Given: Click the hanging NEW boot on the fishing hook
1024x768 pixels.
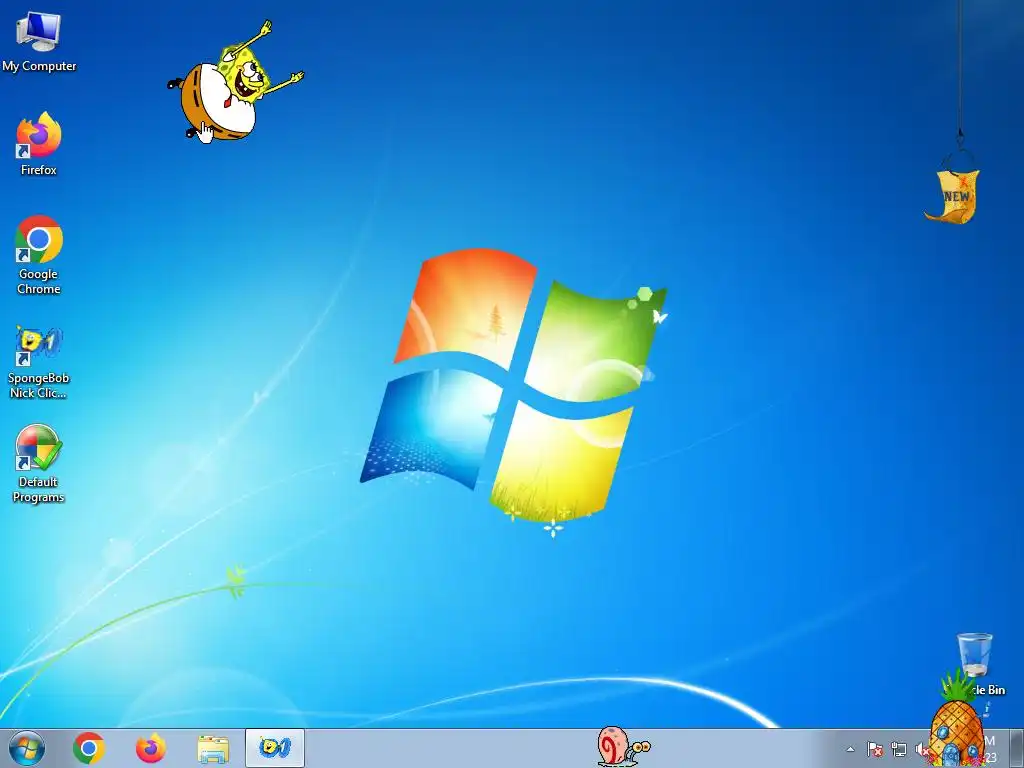Looking at the screenshot, I should click(953, 195).
